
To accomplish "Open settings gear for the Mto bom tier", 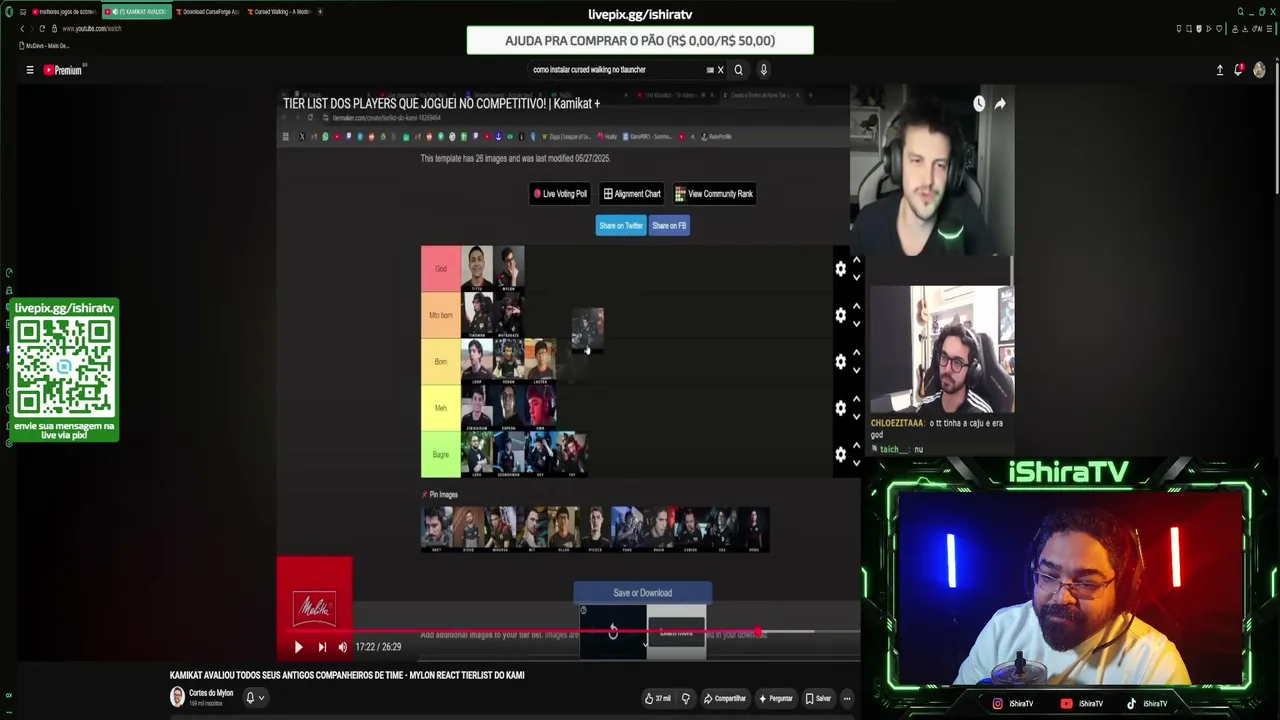I will (840, 315).
